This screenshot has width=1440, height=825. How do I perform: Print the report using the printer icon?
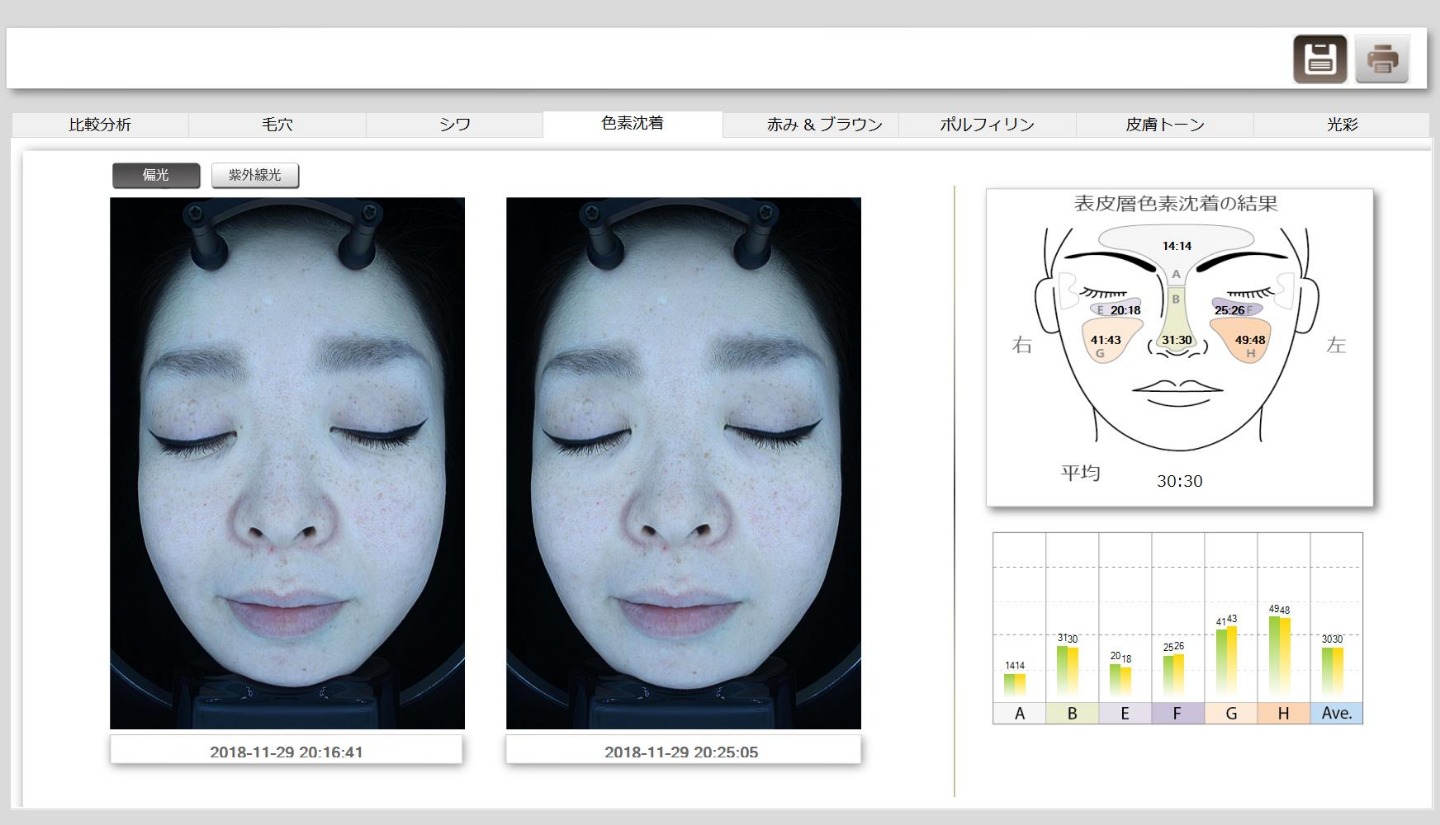[1383, 59]
